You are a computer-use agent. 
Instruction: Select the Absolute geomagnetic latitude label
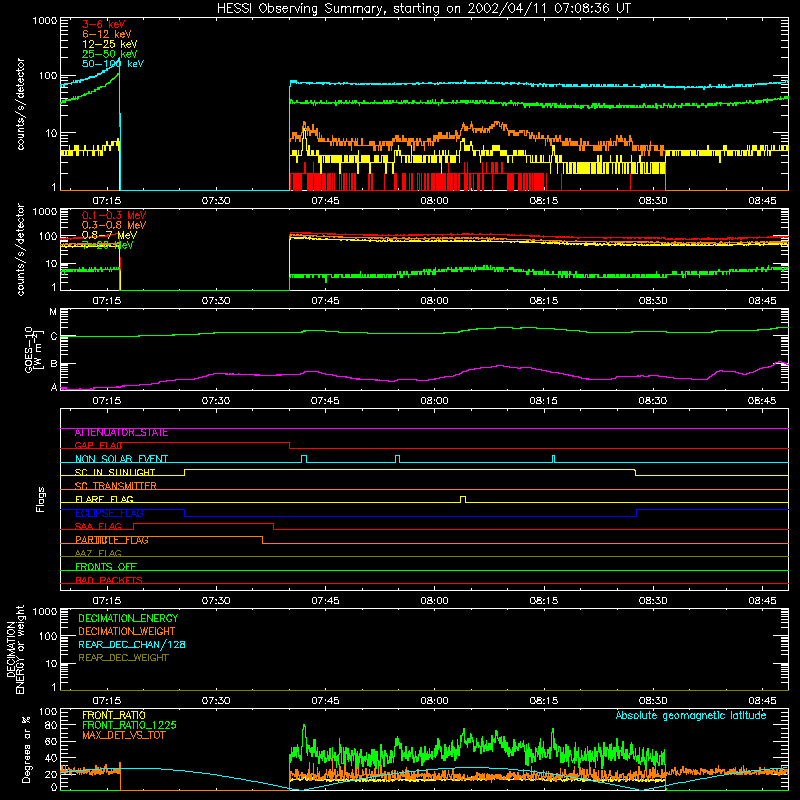click(x=691, y=716)
